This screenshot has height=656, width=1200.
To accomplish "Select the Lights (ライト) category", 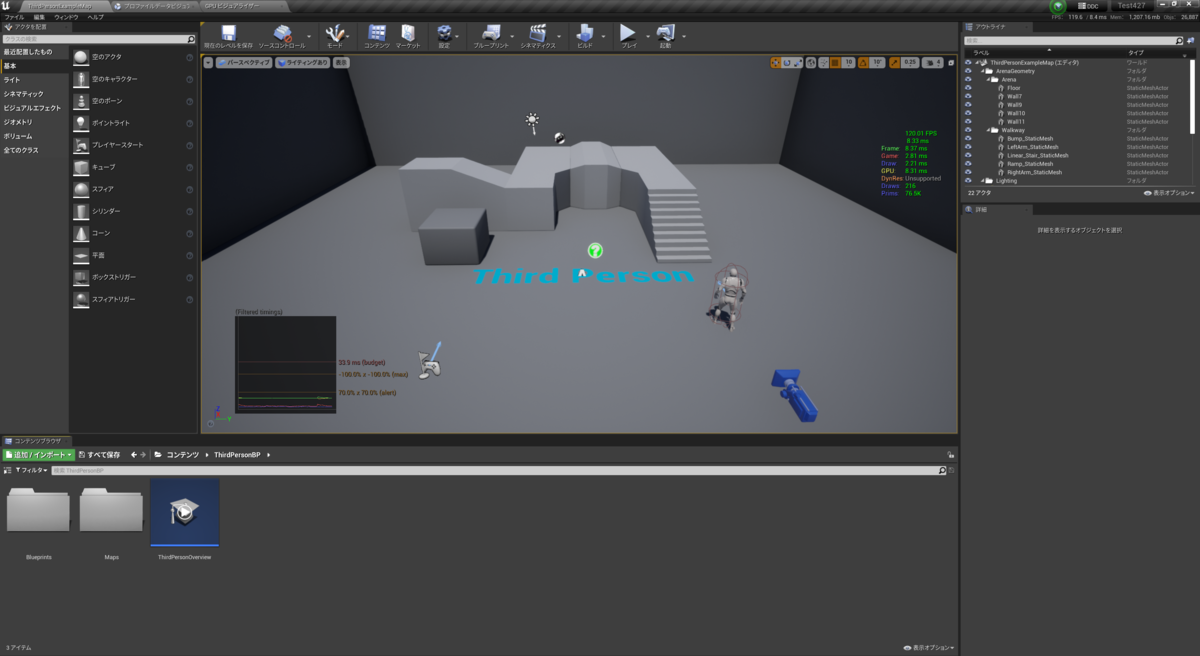I will tap(12, 80).
